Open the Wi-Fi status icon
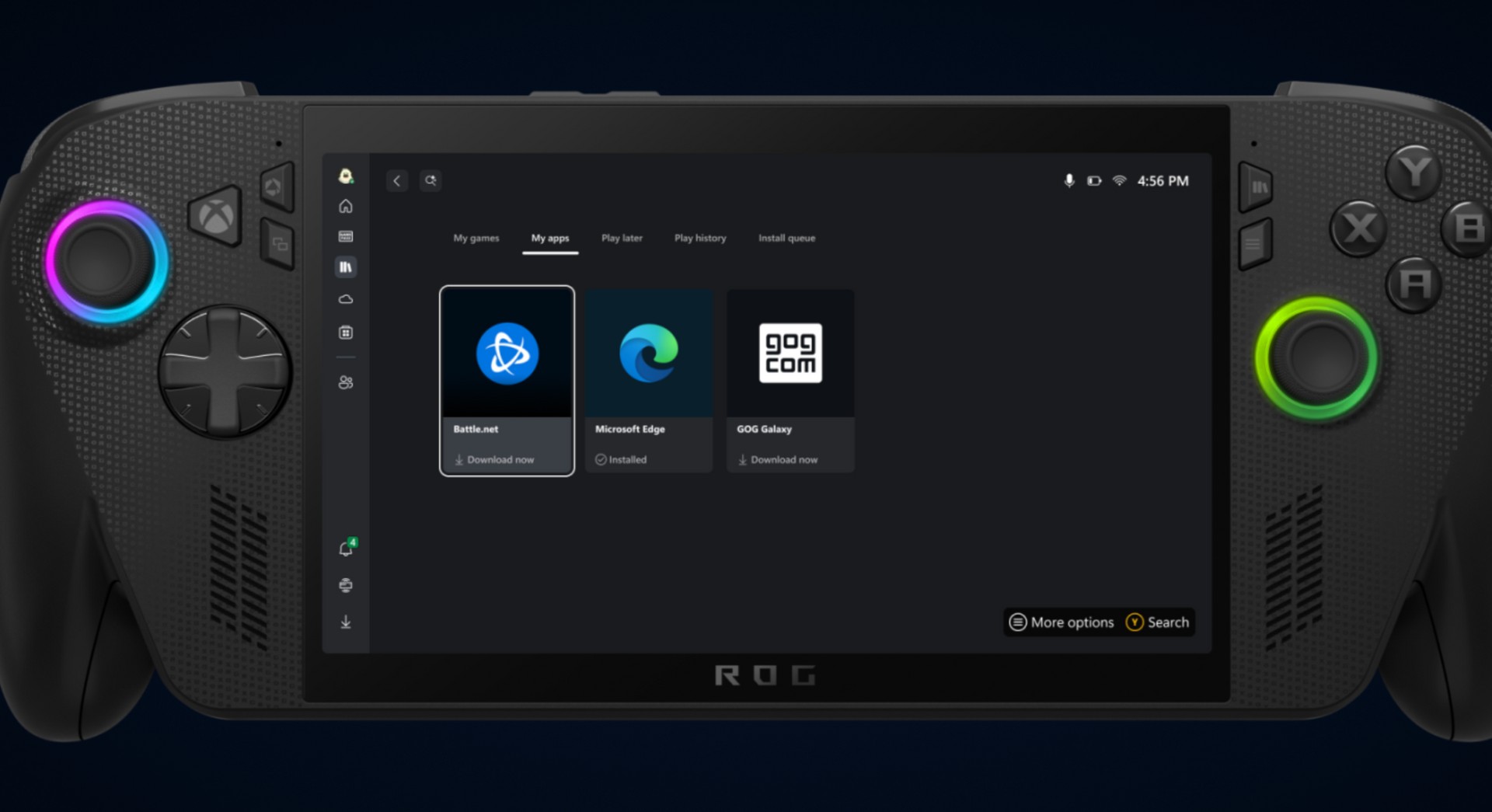Viewport: 1492px width, 812px height. (1119, 181)
